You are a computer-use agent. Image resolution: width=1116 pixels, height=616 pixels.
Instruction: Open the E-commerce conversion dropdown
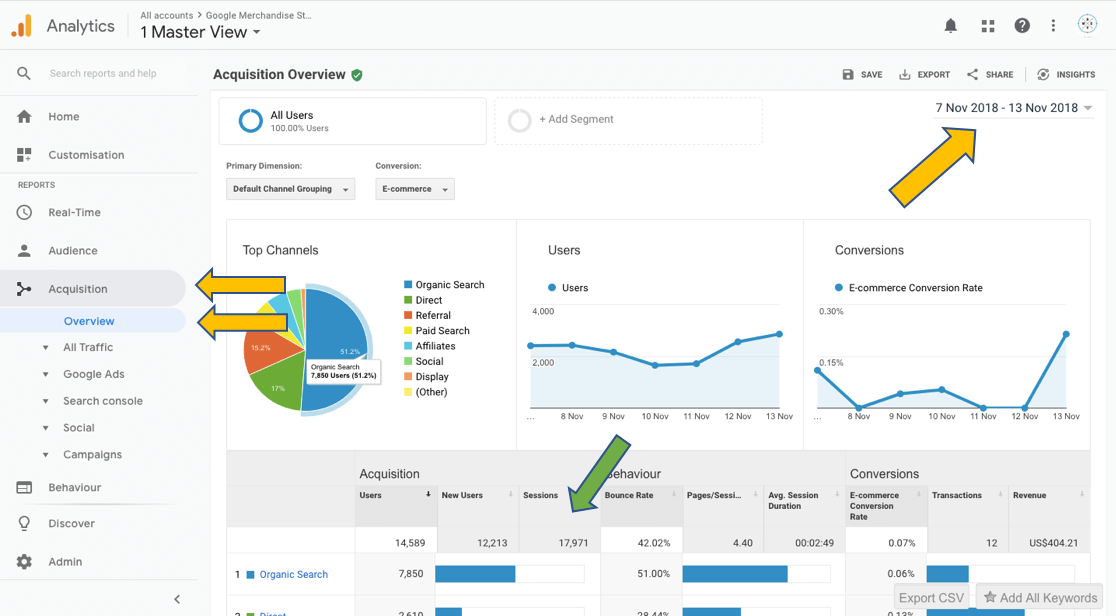(x=415, y=189)
